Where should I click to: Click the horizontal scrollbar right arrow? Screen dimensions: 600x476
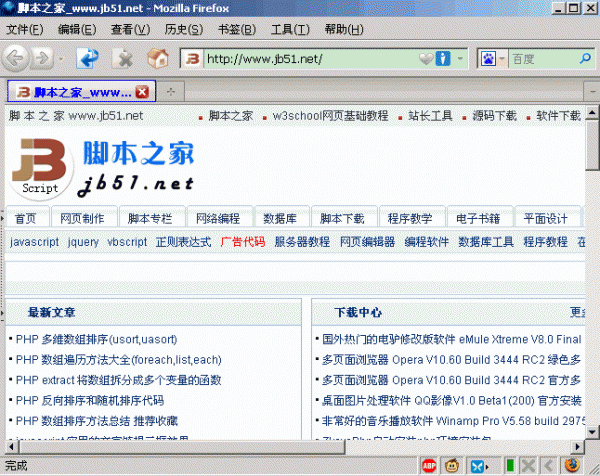click(x=578, y=447)
